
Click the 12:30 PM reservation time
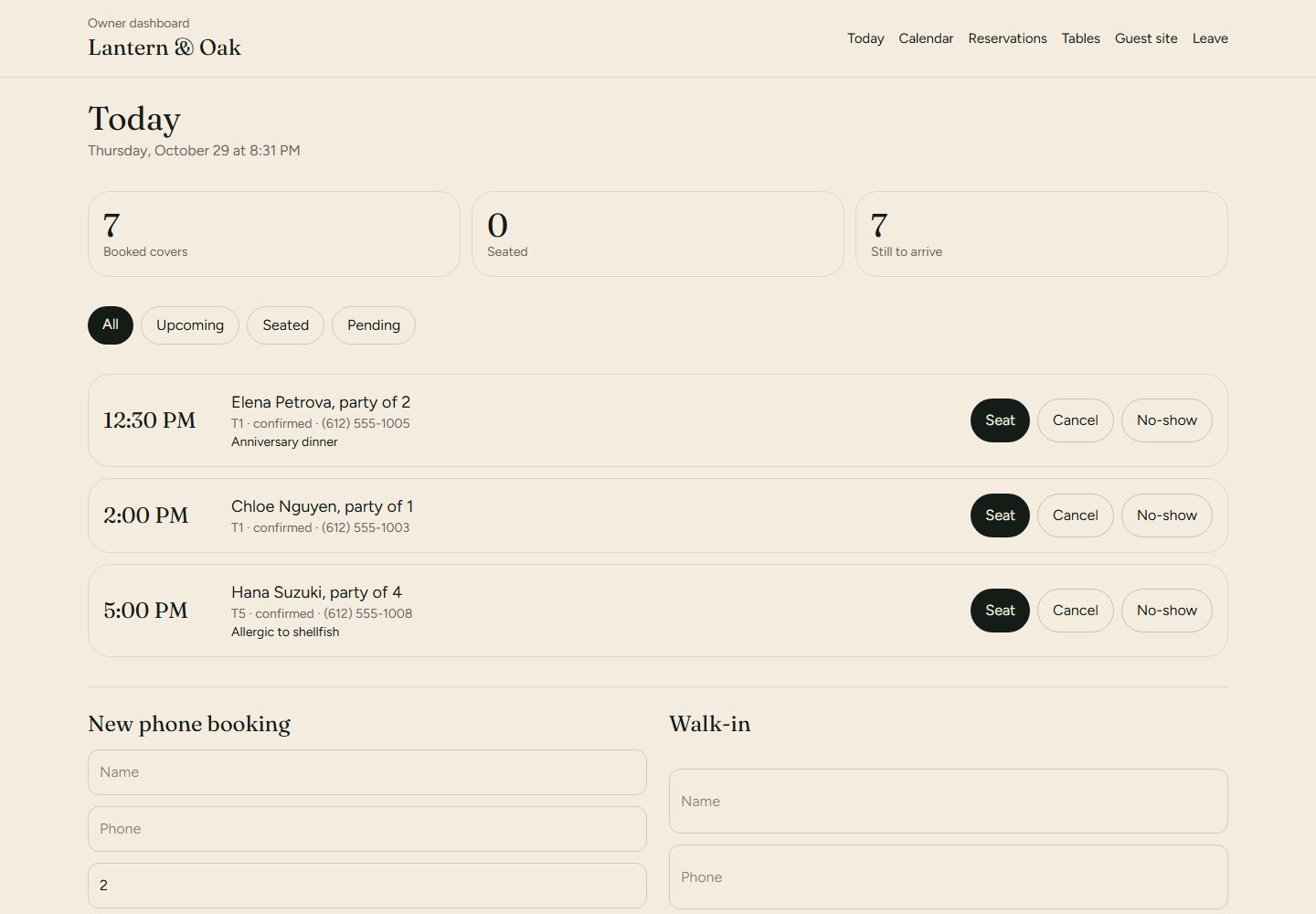(150, 420)
